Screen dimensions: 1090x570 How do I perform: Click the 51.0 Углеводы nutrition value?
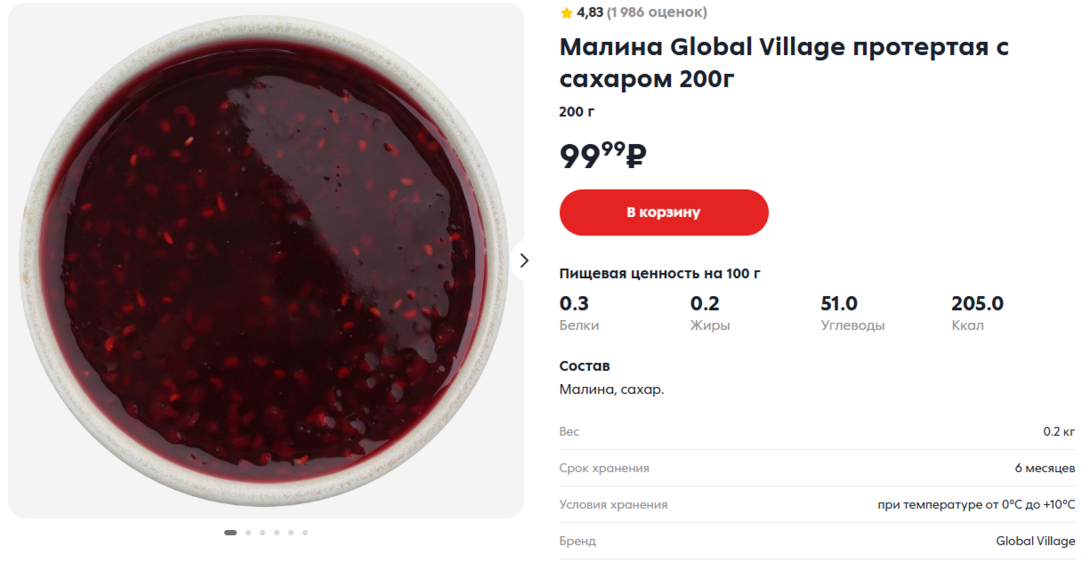point(839,304)
